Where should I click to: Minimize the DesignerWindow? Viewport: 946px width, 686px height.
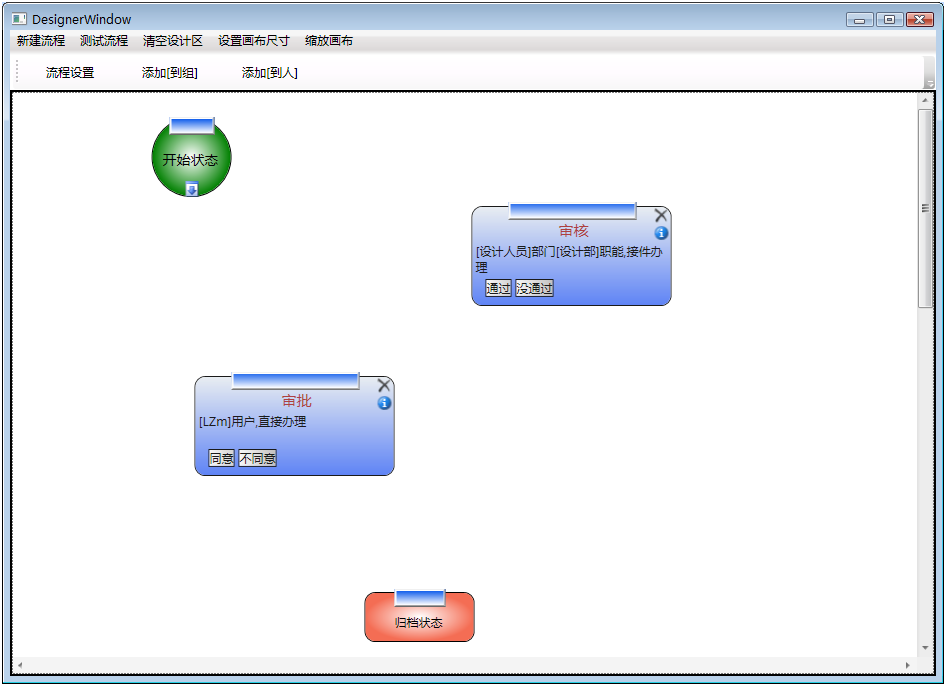(860, 20)
